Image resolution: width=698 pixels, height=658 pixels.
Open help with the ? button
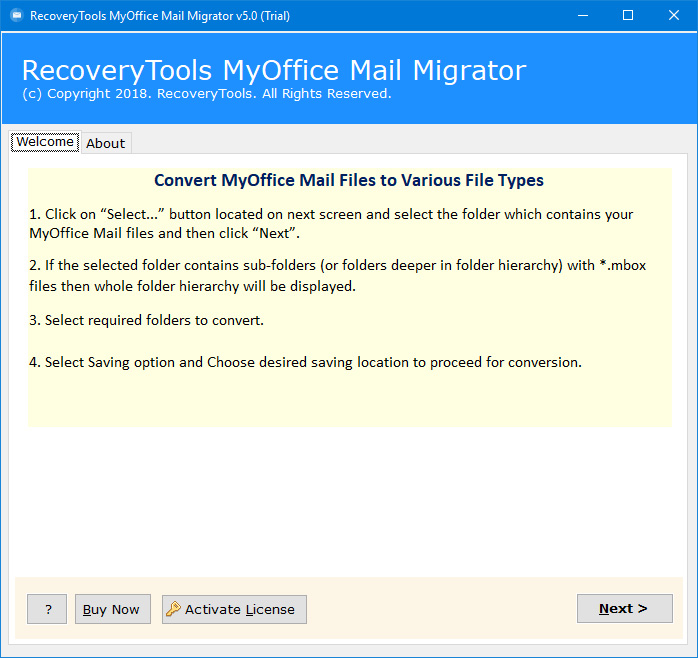pyautogui.click(x=47, y=609)
